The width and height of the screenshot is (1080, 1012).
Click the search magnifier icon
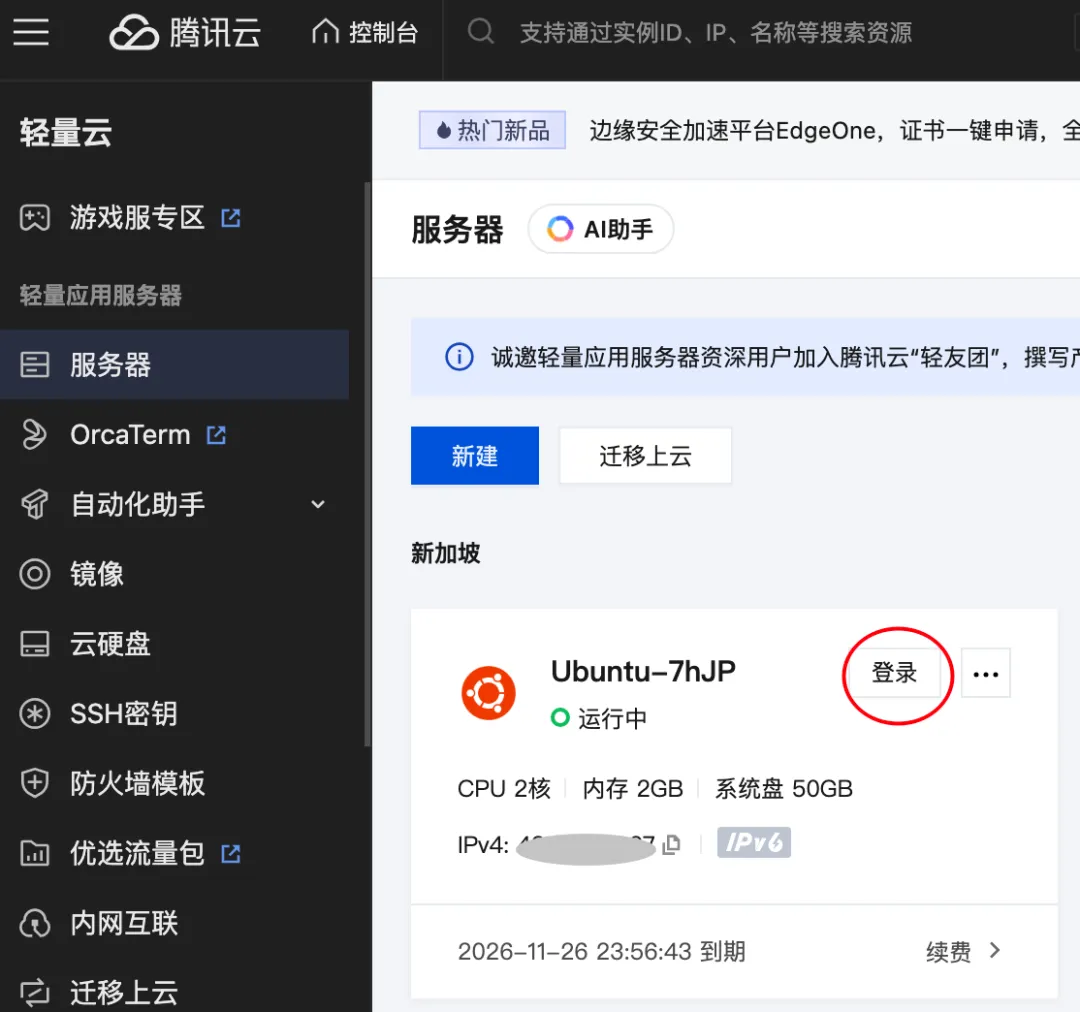[481, 32]
